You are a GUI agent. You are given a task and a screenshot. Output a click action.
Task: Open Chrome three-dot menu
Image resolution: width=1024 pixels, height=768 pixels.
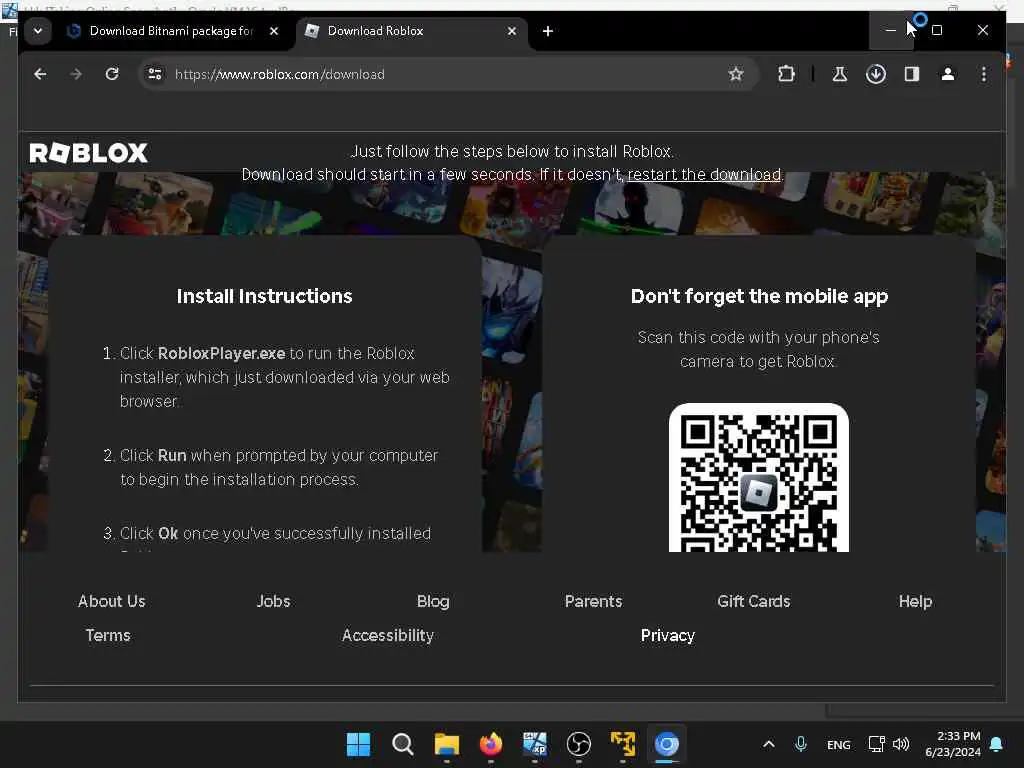984,74
